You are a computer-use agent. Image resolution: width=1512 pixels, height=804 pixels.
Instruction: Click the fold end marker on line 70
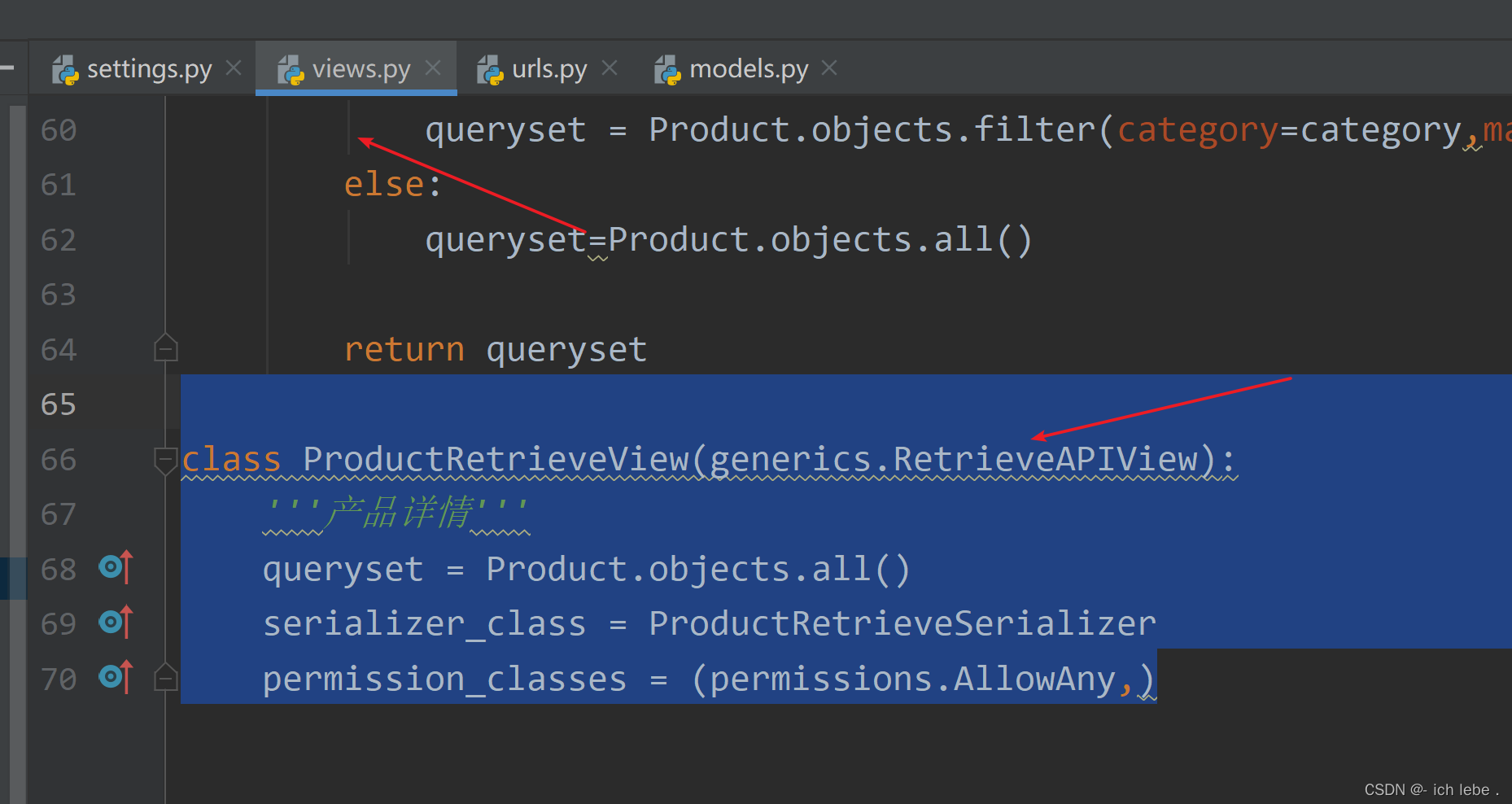click(x=166, y=677)
